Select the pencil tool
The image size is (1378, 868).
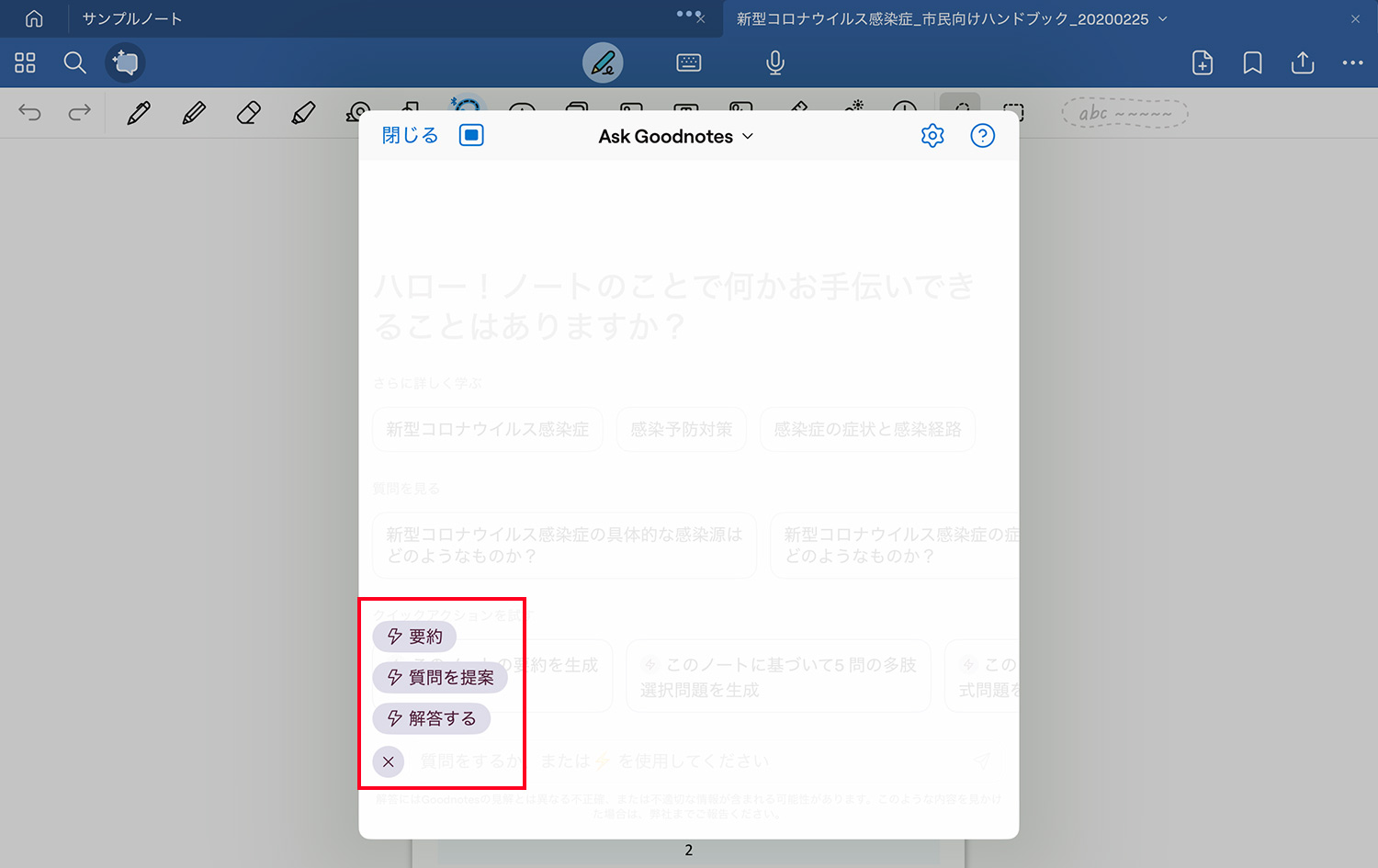tap(194, 113)
